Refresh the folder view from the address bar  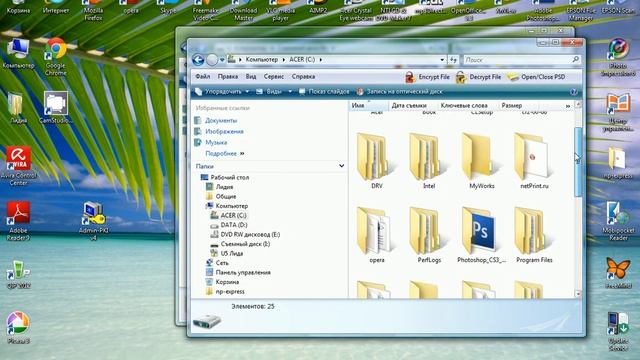(x=453, y=60)
